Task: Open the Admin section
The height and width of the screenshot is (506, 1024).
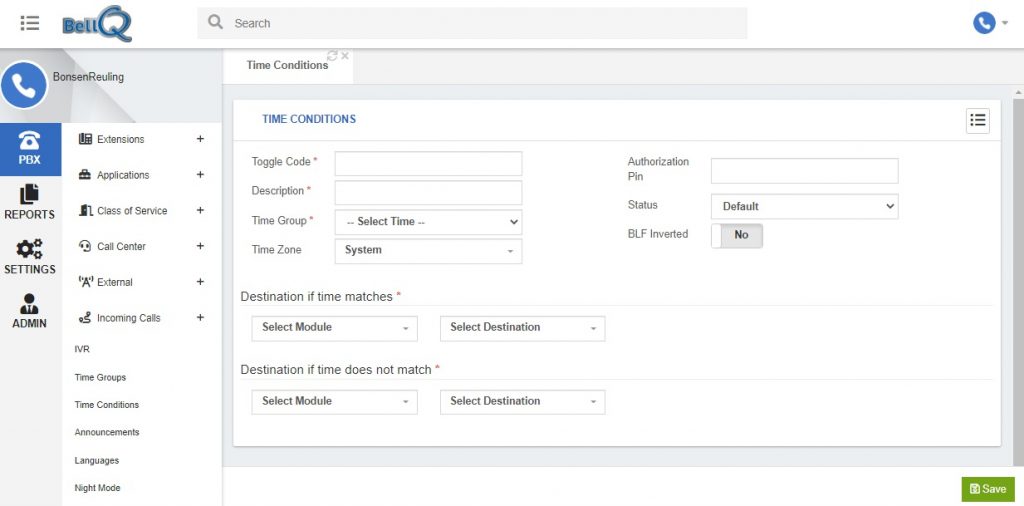Action: (x=29, y=311)
